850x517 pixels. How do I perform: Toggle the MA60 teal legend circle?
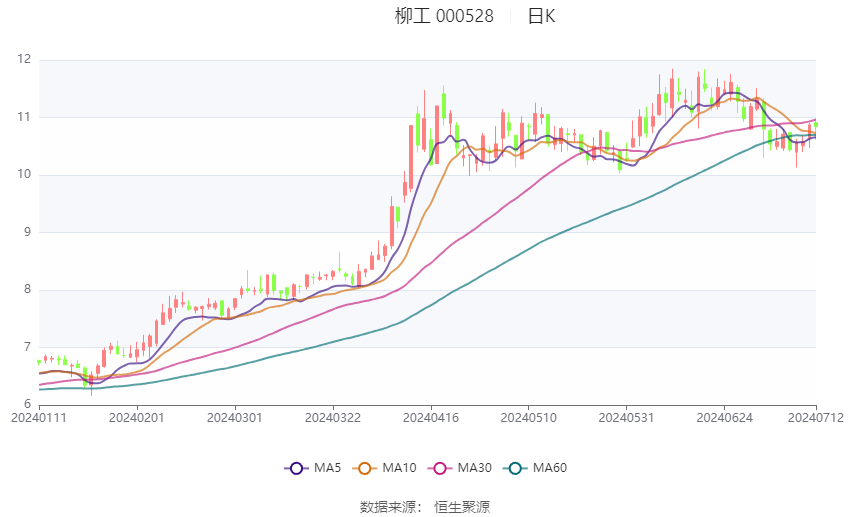[515, 468]
